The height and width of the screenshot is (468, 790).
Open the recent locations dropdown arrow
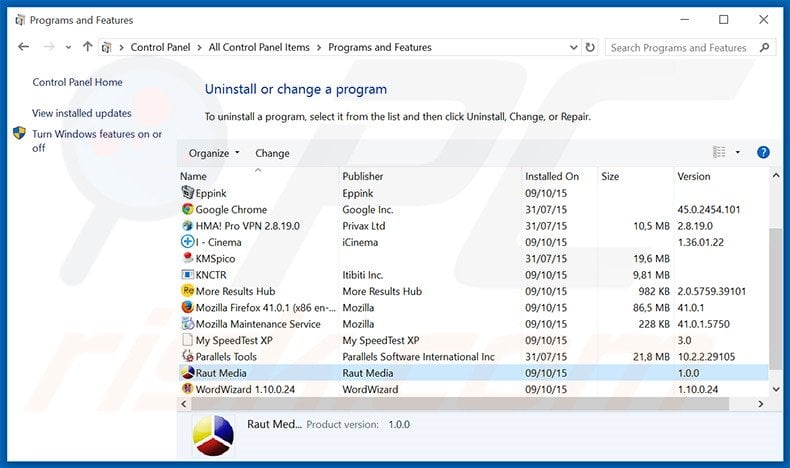click(69, 47)
